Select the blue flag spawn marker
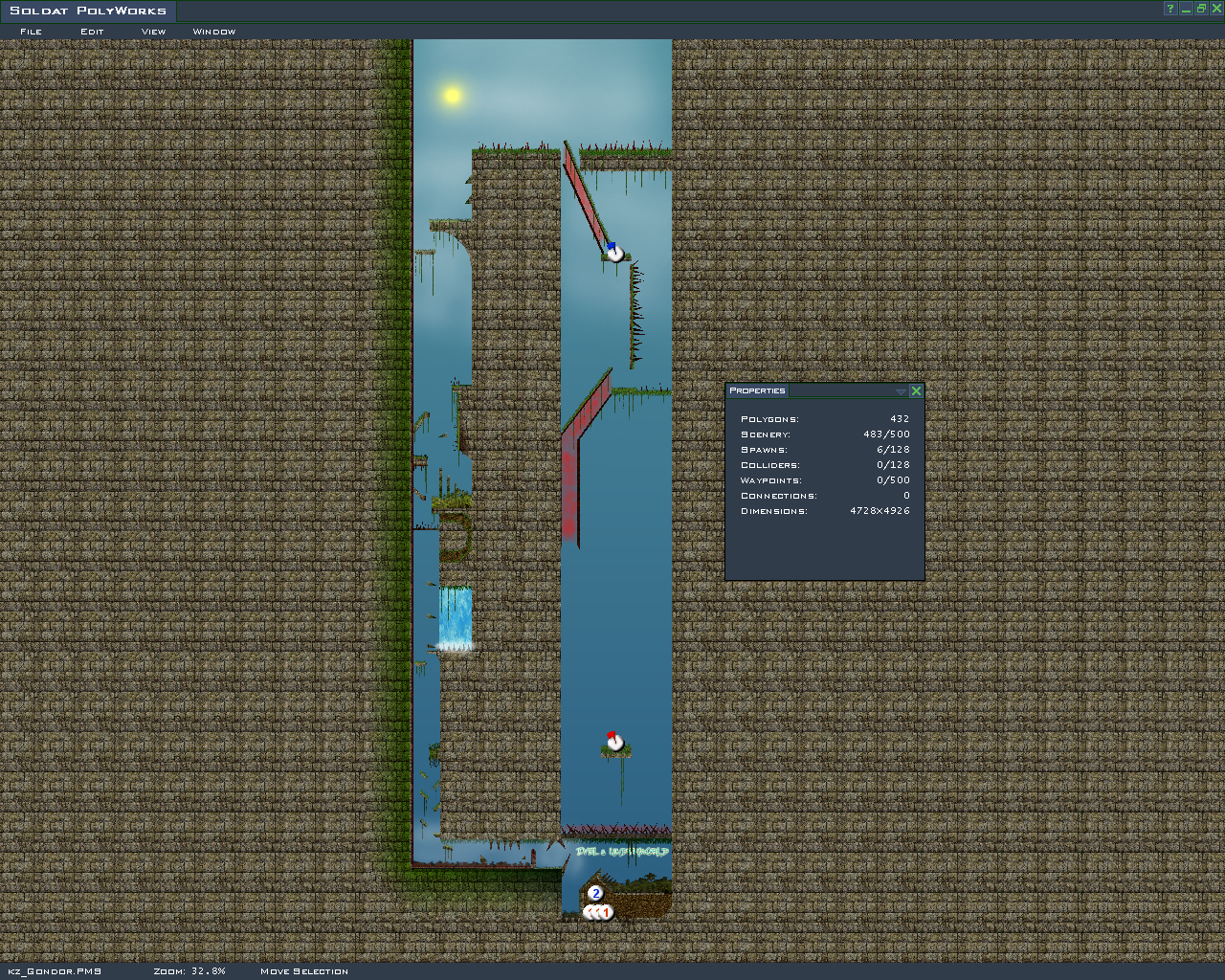Image resolution: width=1225 pixels, height=980 pixels. coord(614,253)
